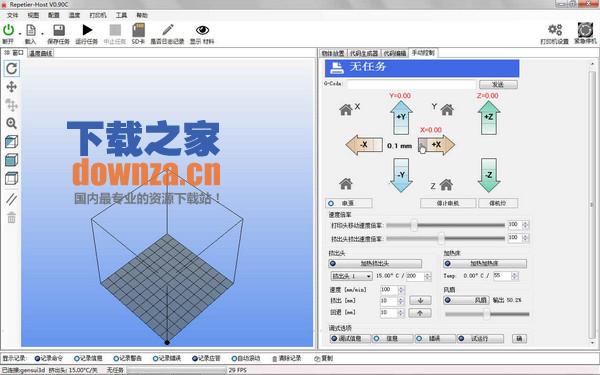Click the emergency stop icon
Screen dimensions: 600x375
(x=585, y=30)
